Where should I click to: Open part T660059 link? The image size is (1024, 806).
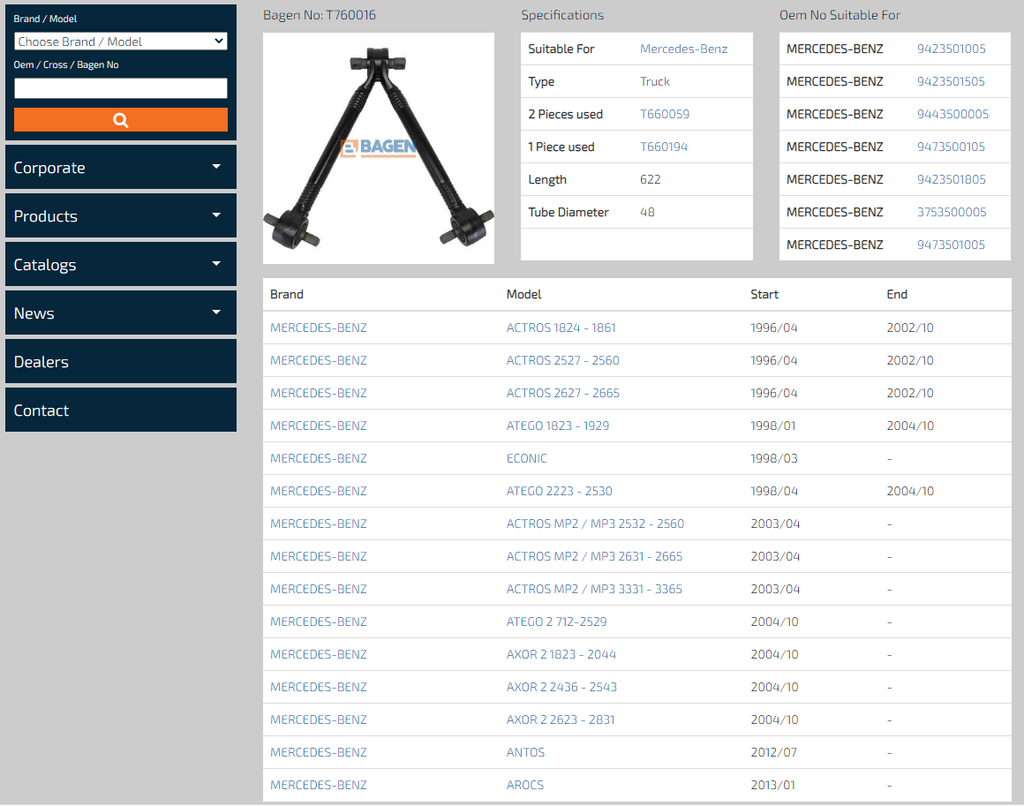(665, 114)
